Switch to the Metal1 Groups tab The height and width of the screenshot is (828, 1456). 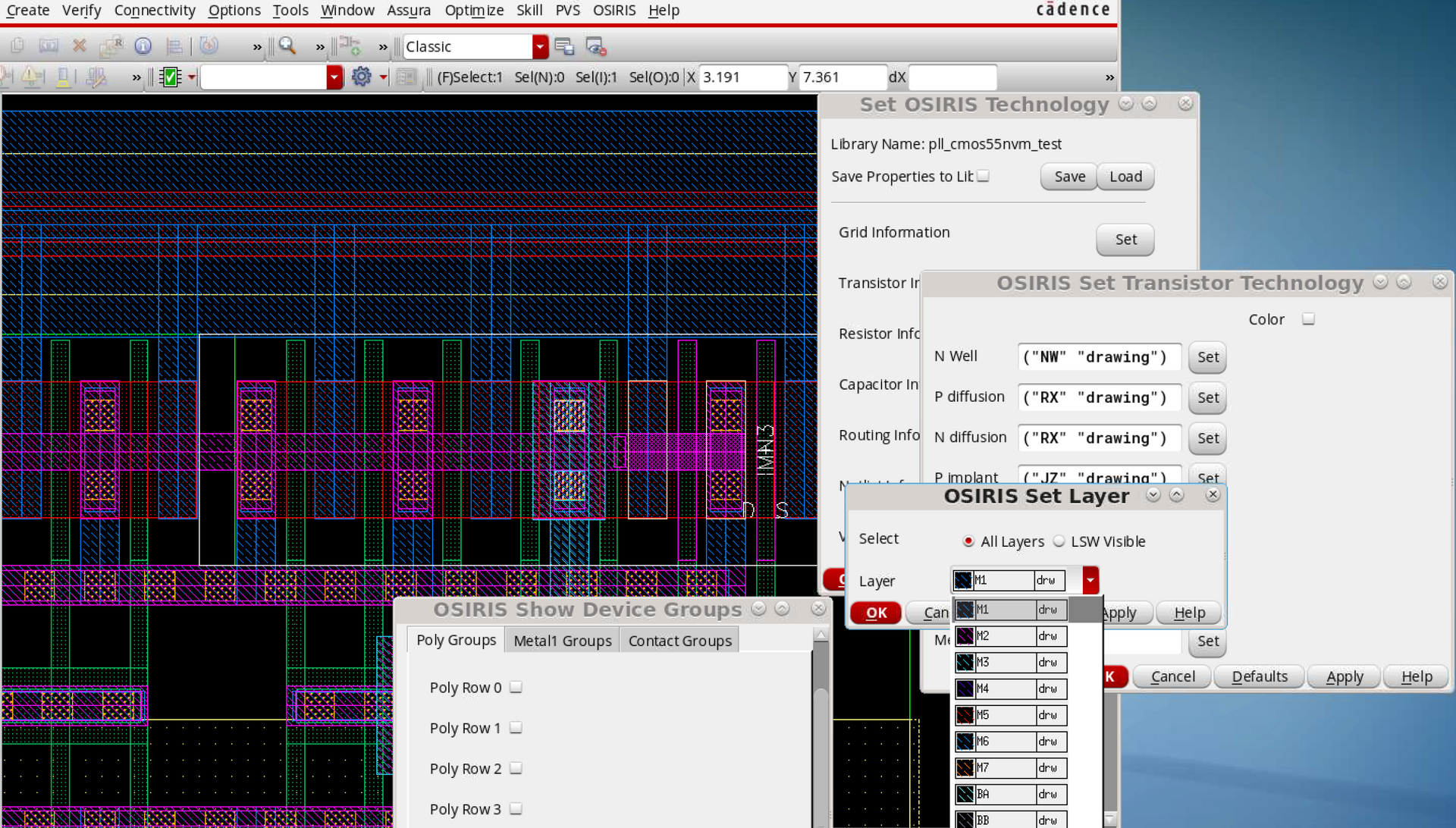(x=563, y=641)
